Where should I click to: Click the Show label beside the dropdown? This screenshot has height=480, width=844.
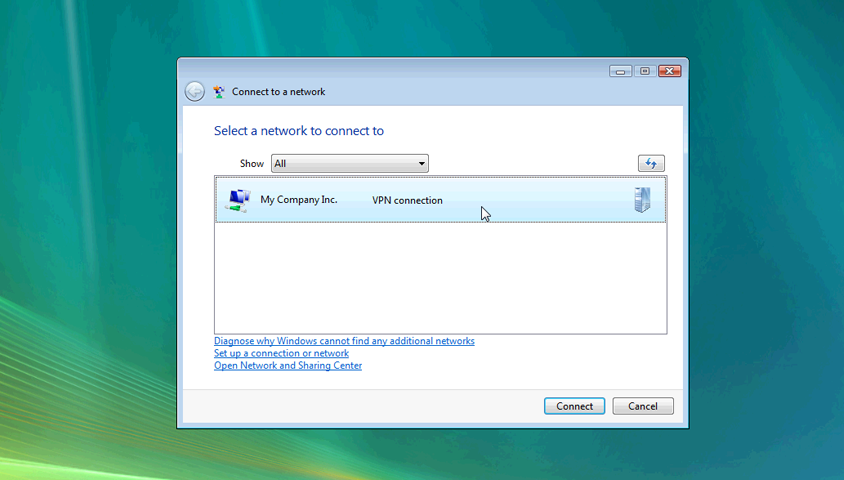click(252, 164)
